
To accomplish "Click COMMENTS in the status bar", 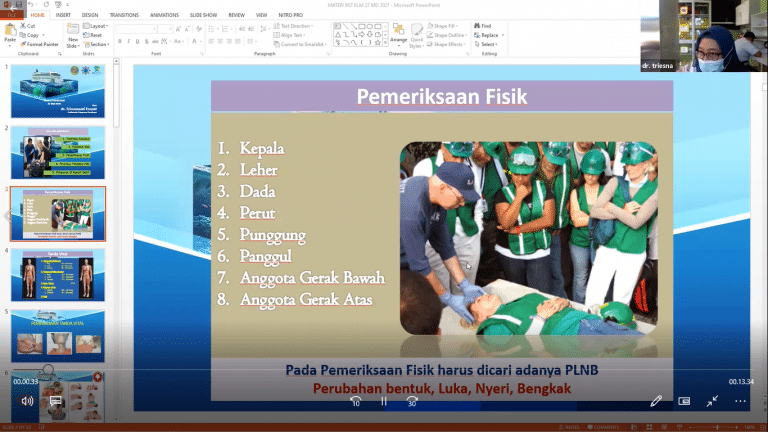I will click(x=603, y=428).
